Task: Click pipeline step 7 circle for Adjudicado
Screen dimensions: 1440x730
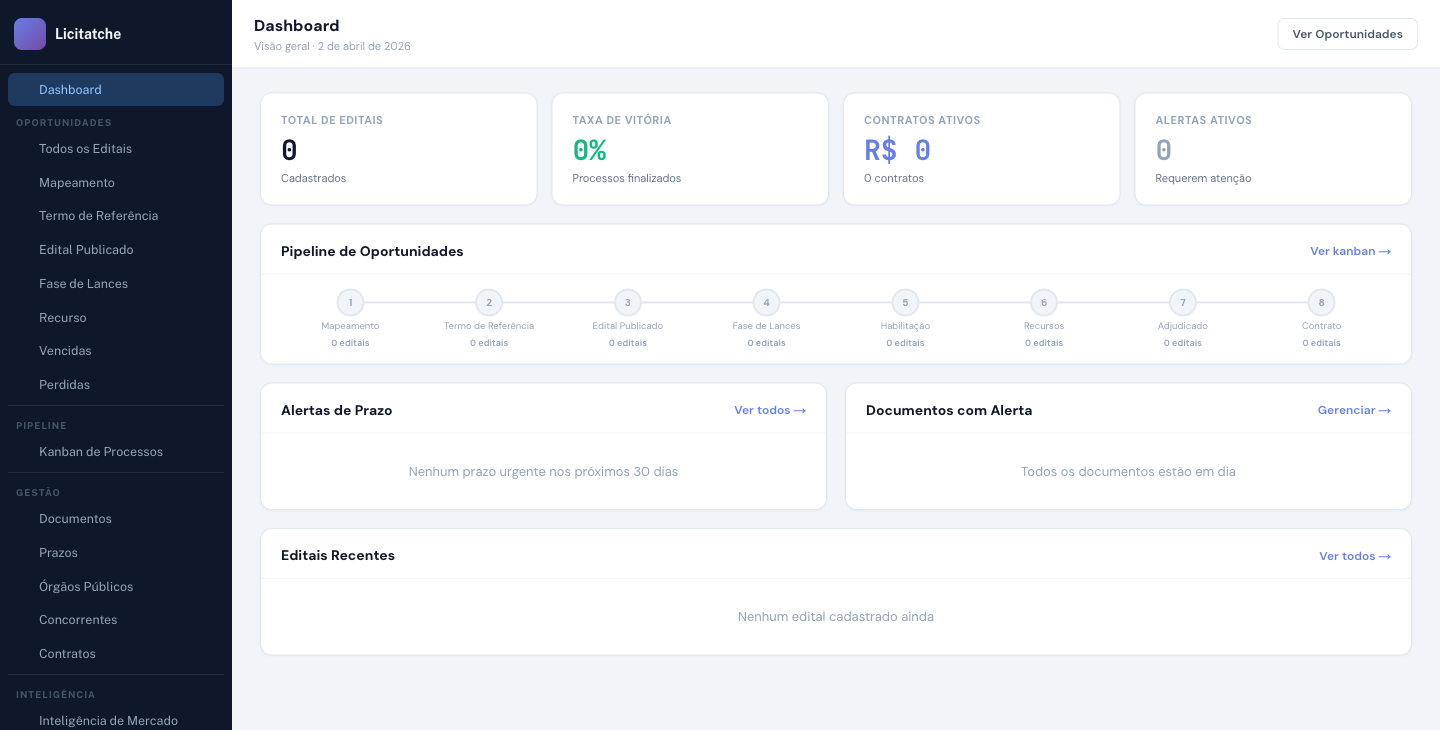Action: tap(1182, 302)
